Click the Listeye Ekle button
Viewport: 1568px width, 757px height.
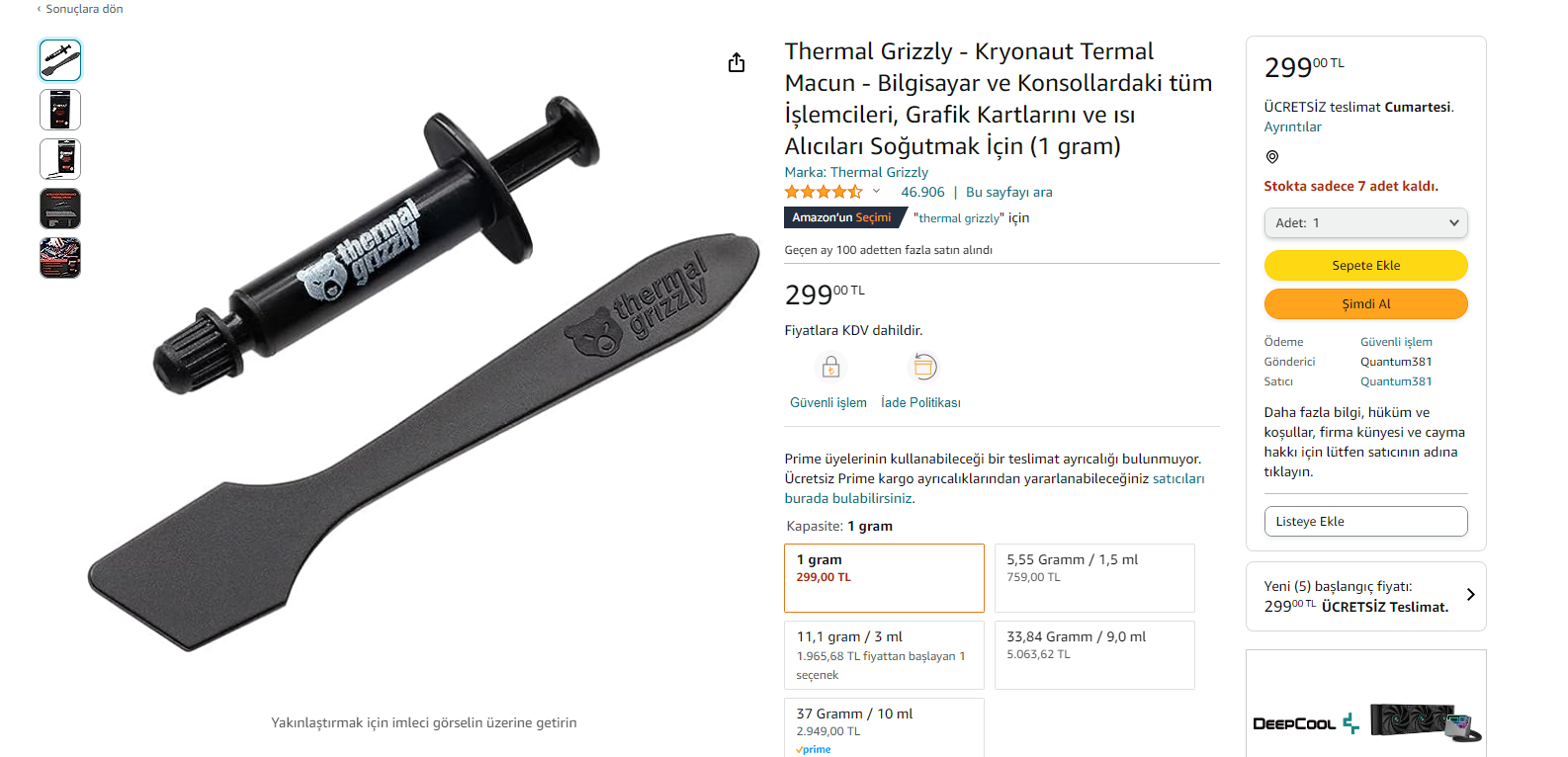pos(1365,521)
